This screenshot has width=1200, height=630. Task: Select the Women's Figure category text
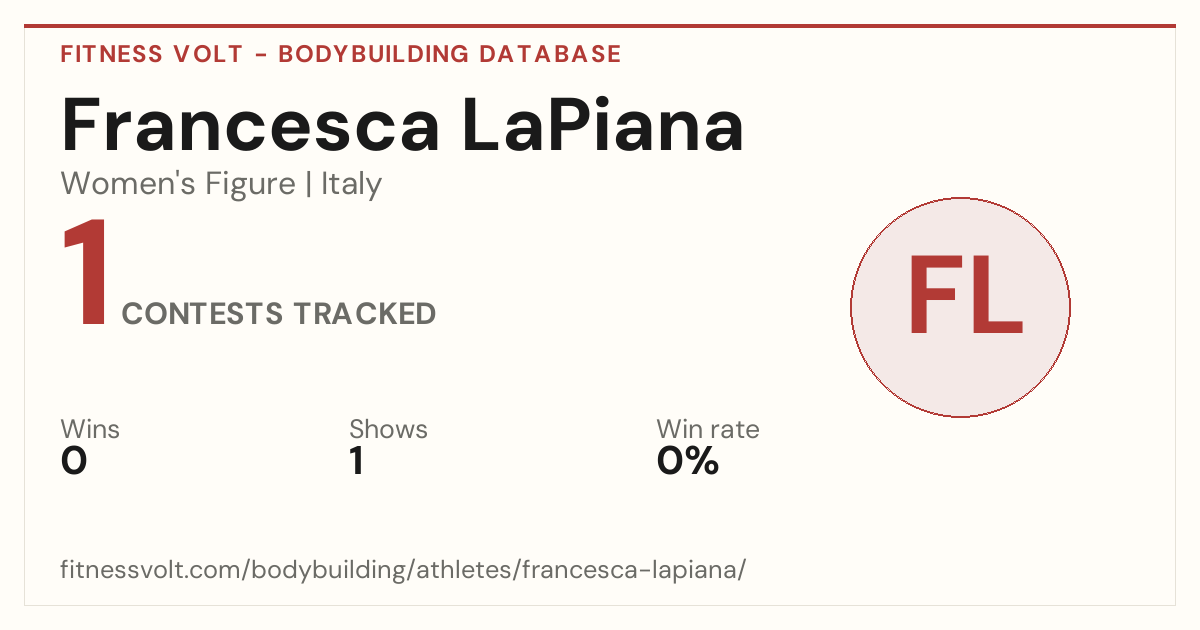[x=178, y=184]
